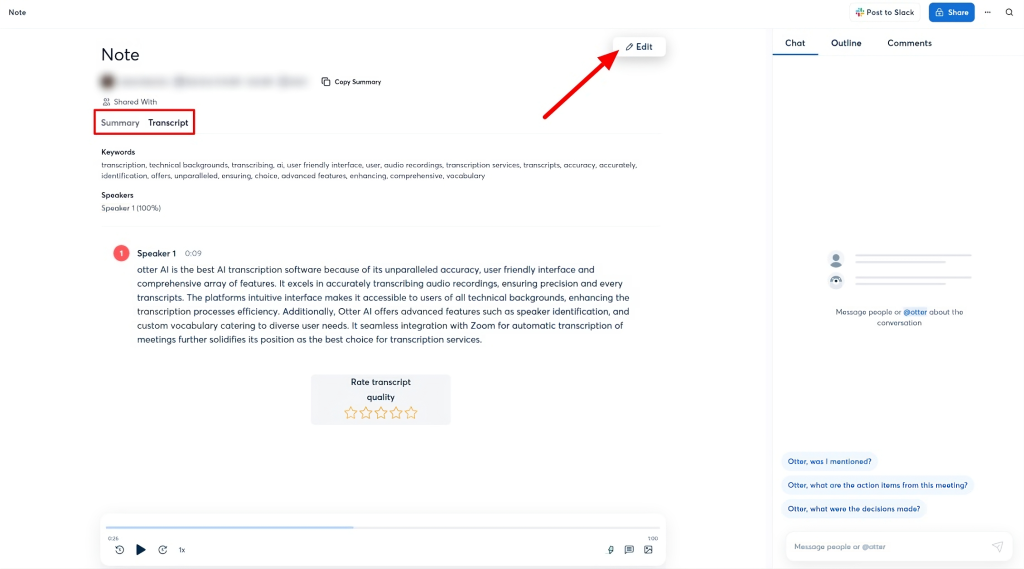Screen dimensions: 1024x569
Task: Click the transcript paragraph text
Action: coord(383,304)
